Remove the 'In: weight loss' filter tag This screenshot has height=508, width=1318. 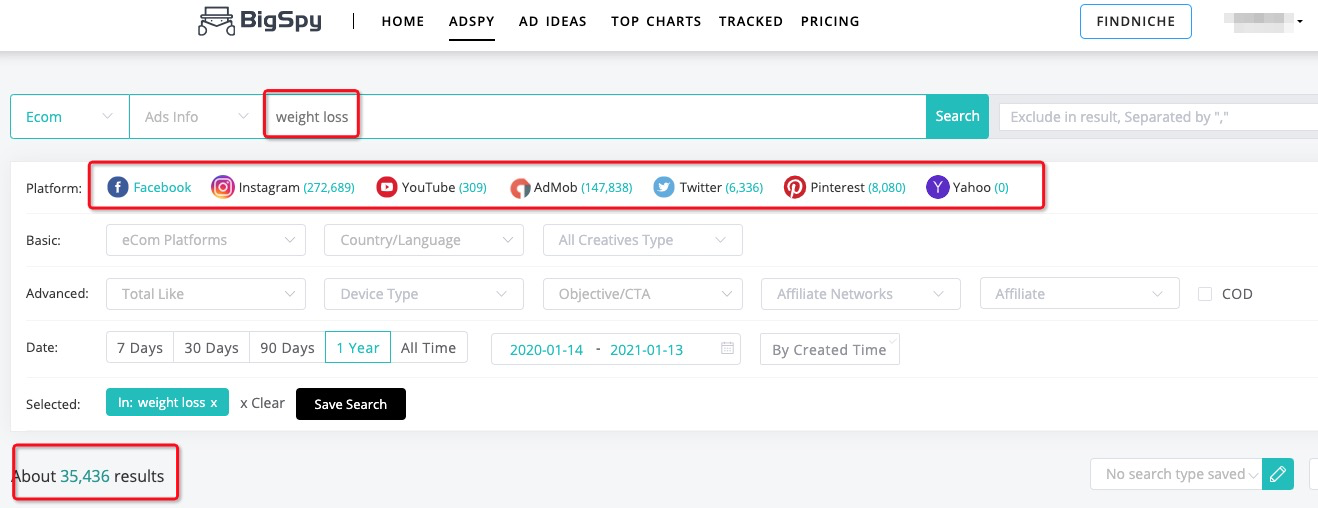point(213,402)
